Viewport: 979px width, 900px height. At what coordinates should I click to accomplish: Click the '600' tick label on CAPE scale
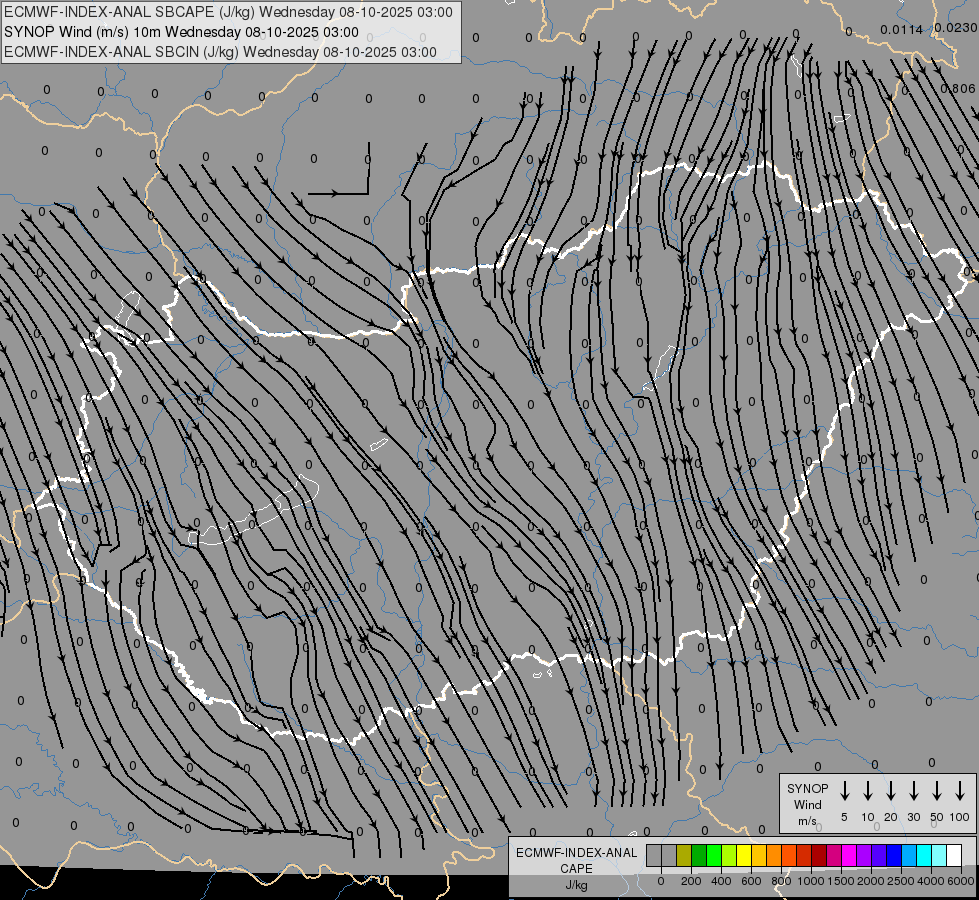click(x=751, y=881)
